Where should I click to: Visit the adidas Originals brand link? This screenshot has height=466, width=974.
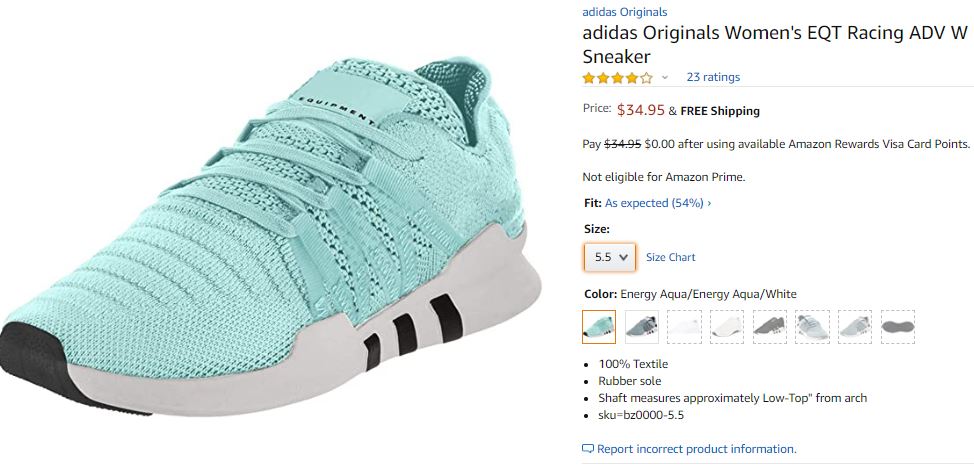625,12
